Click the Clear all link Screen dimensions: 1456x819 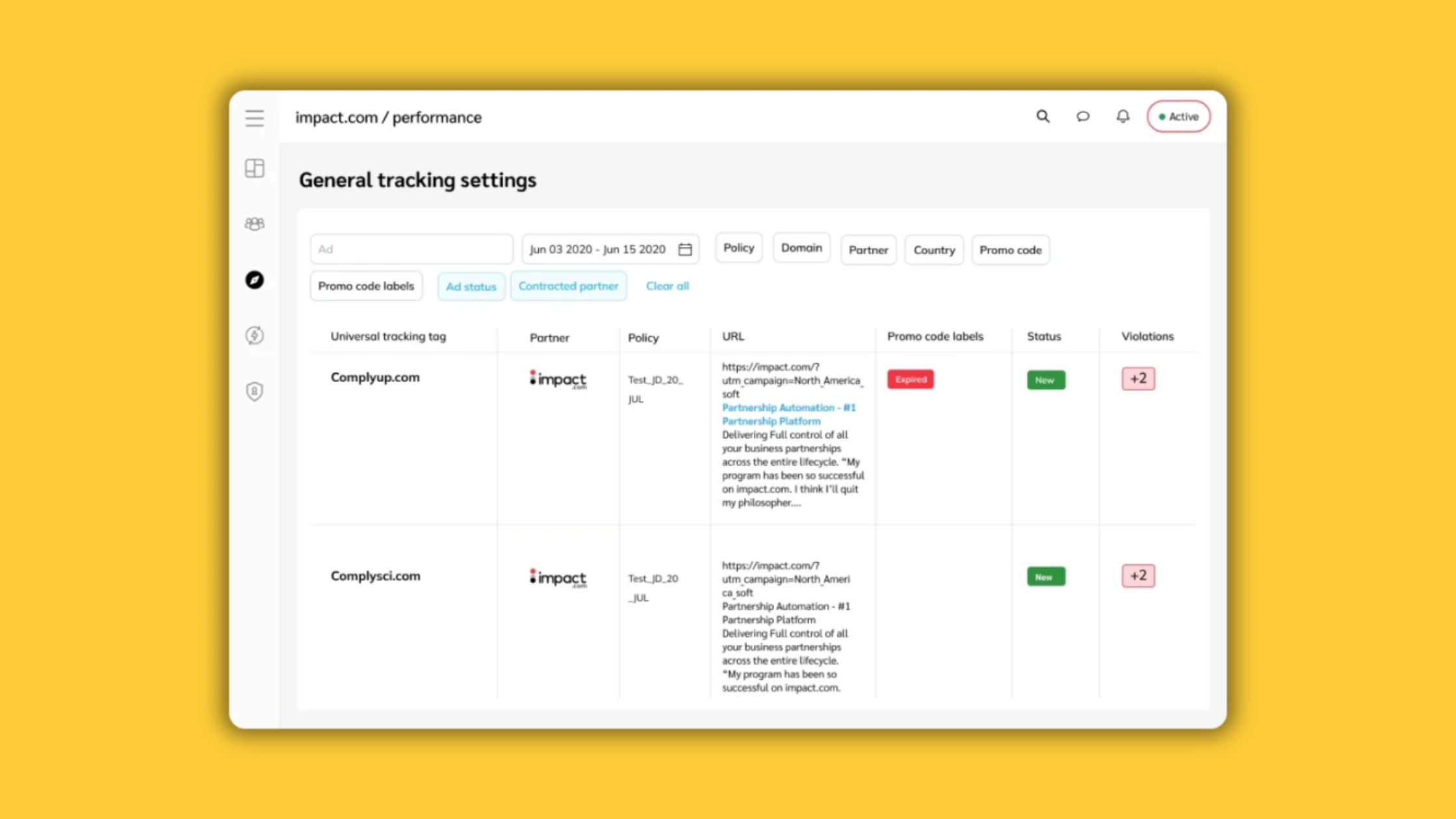coord(667,286)
